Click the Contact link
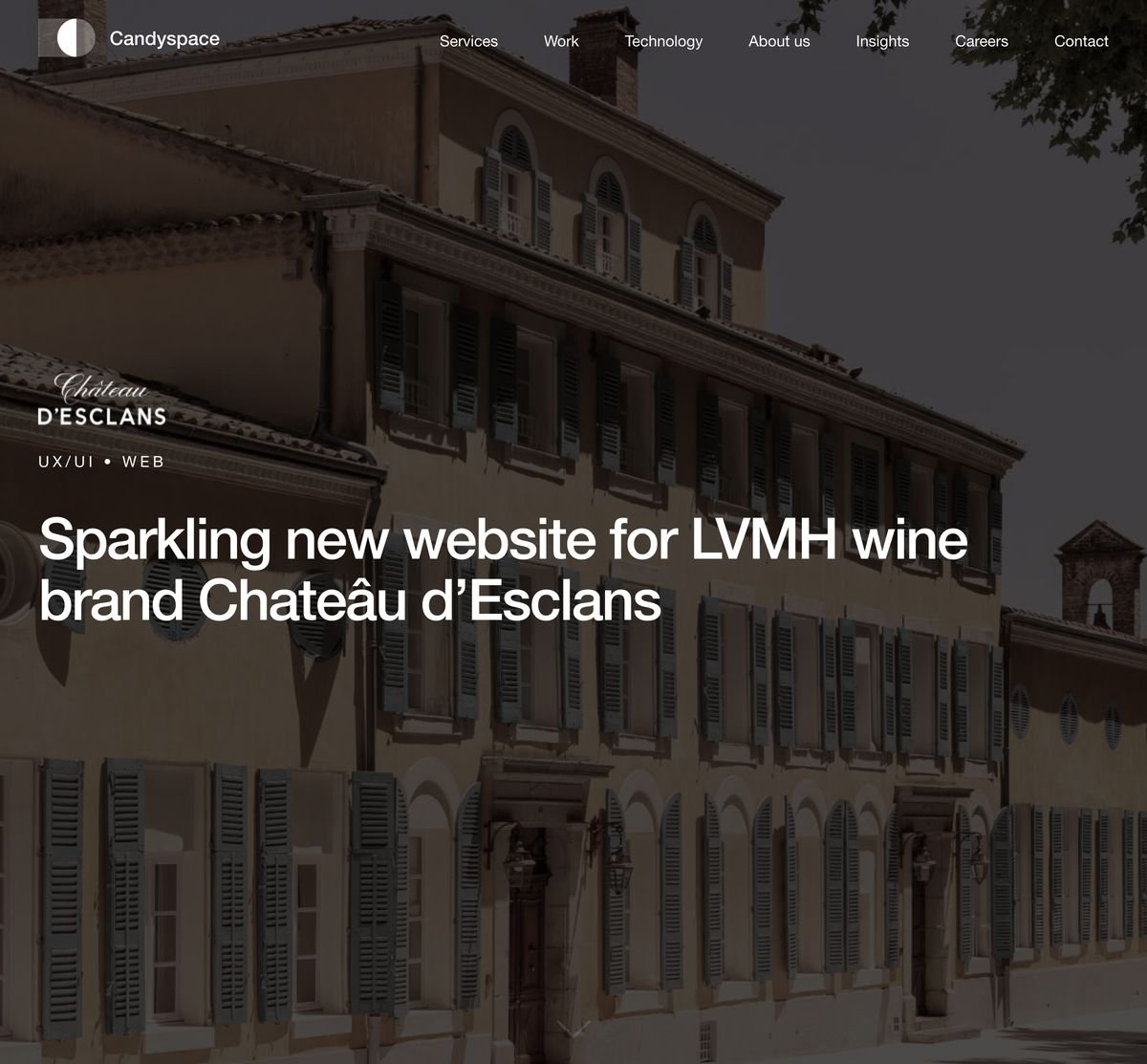Viewport: 1147px width, 1064px height. point(1081,41)
